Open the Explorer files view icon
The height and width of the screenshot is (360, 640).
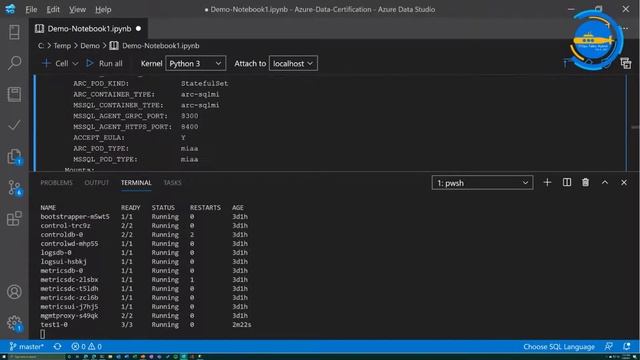tap(14, 157)
